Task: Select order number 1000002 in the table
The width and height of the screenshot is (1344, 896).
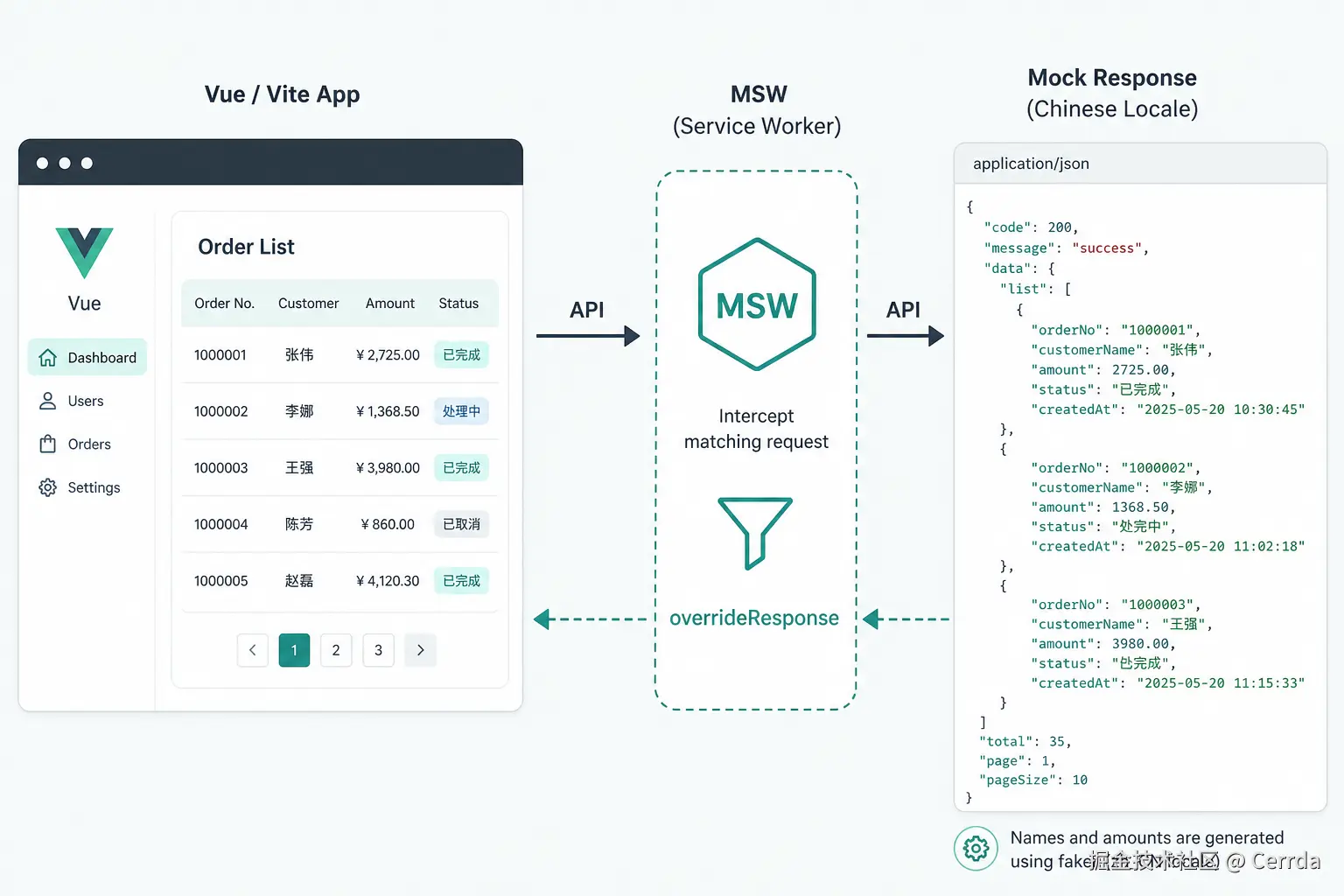Action: [220, 411]
